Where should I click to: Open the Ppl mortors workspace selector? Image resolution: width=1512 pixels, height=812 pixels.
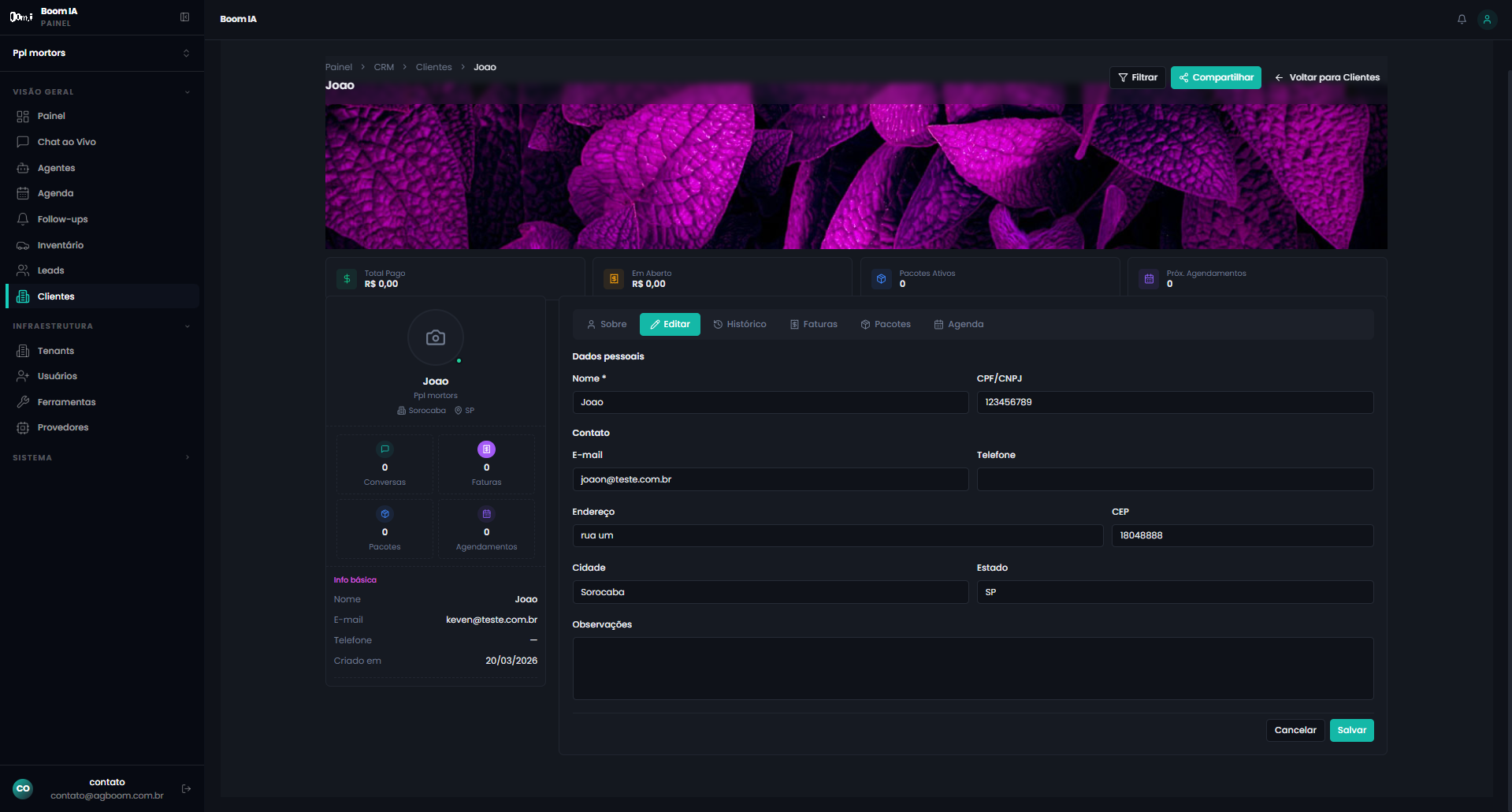click(102, 53)
